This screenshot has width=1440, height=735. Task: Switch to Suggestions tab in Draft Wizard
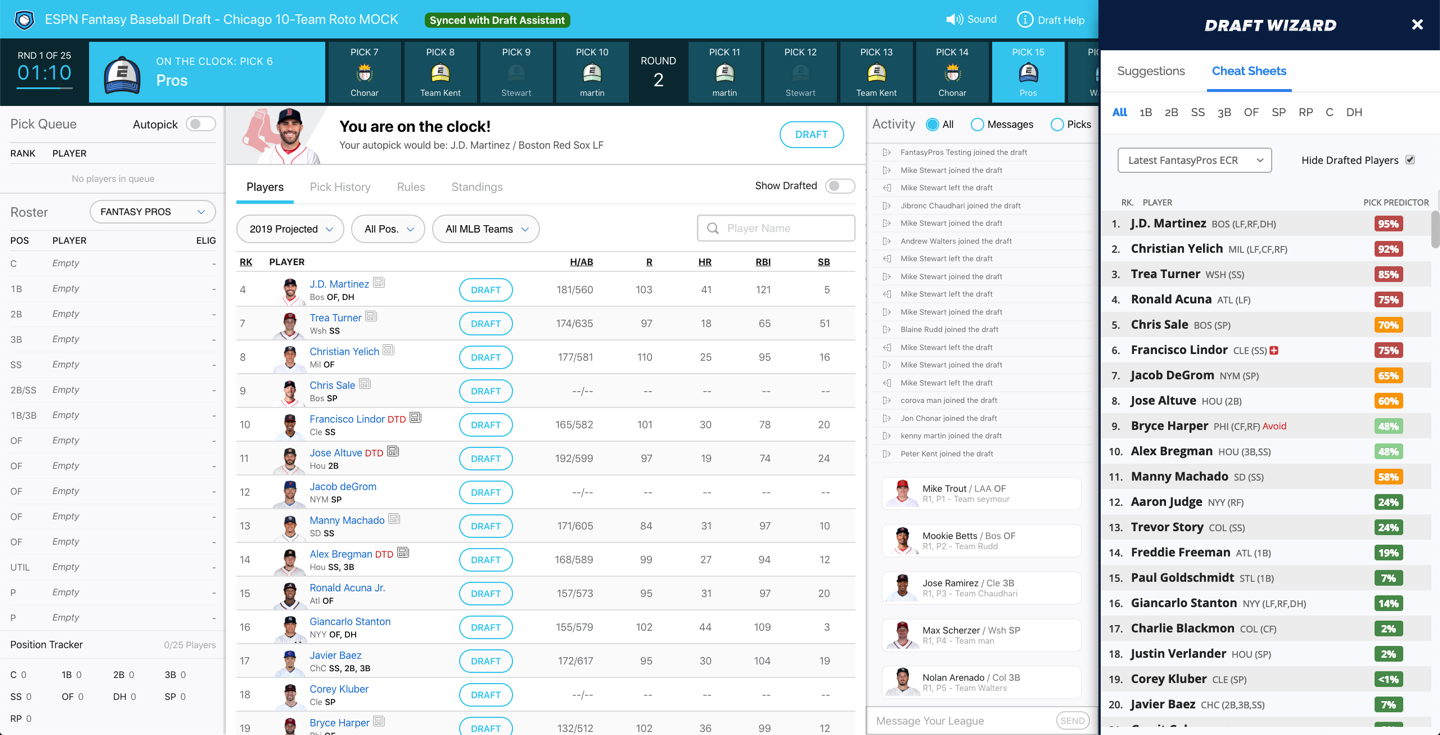point(1151,71)
